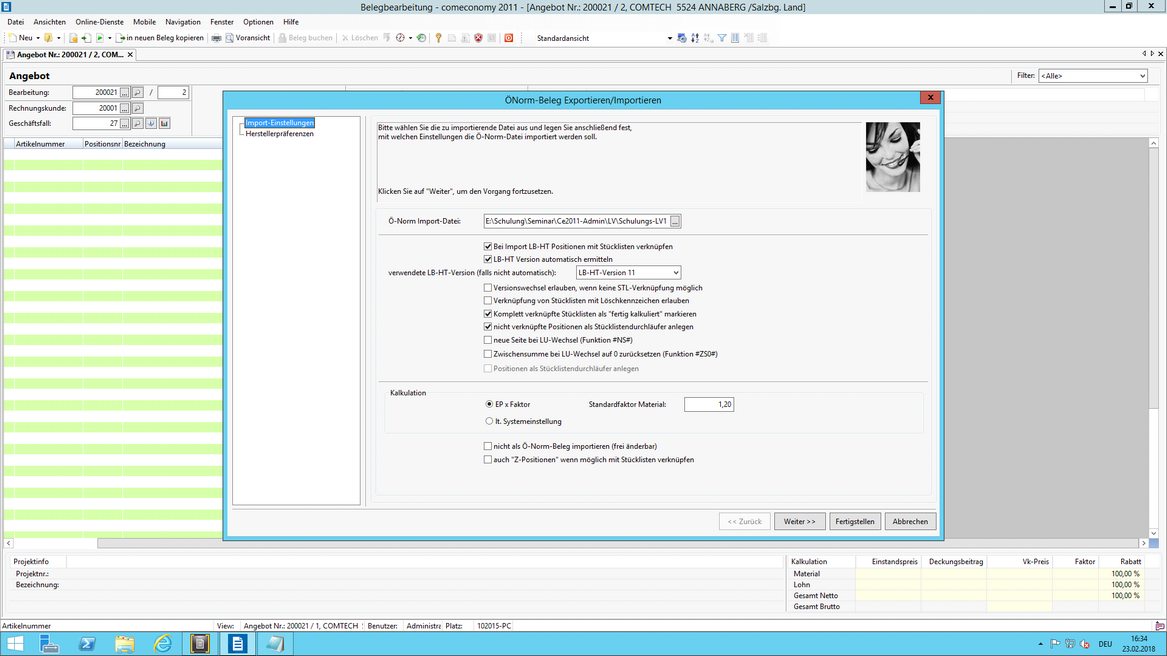Screen dimensions: 1167x656
Task: Click the chart icon next to Geschäftsfall
Action: coord(164,124)
